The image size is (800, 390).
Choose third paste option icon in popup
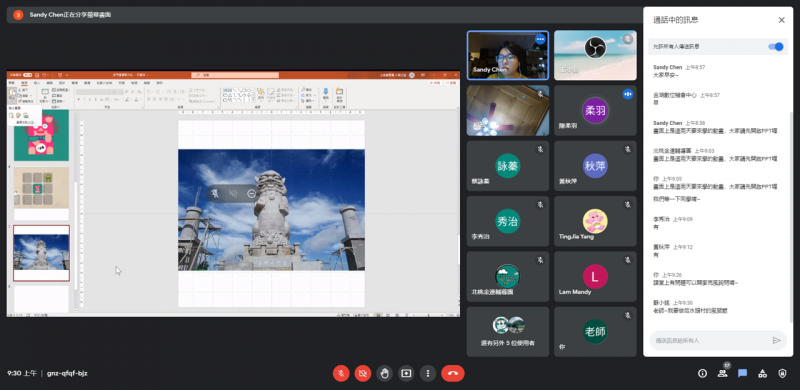point(26,115)
